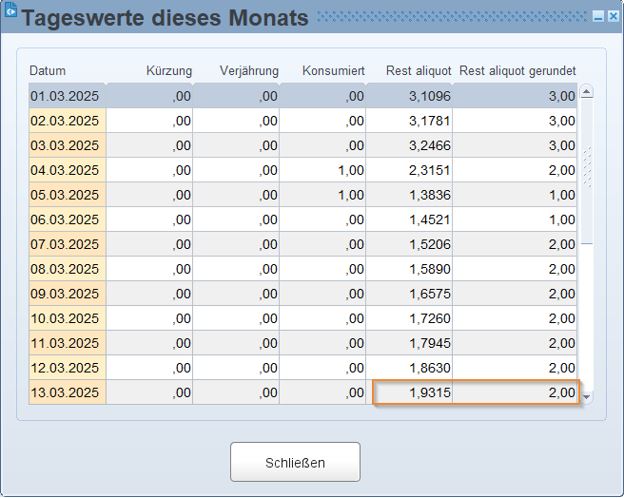Close the window with the X icon
This screenshot has width=624, height=498.
[x=612, y=17]
